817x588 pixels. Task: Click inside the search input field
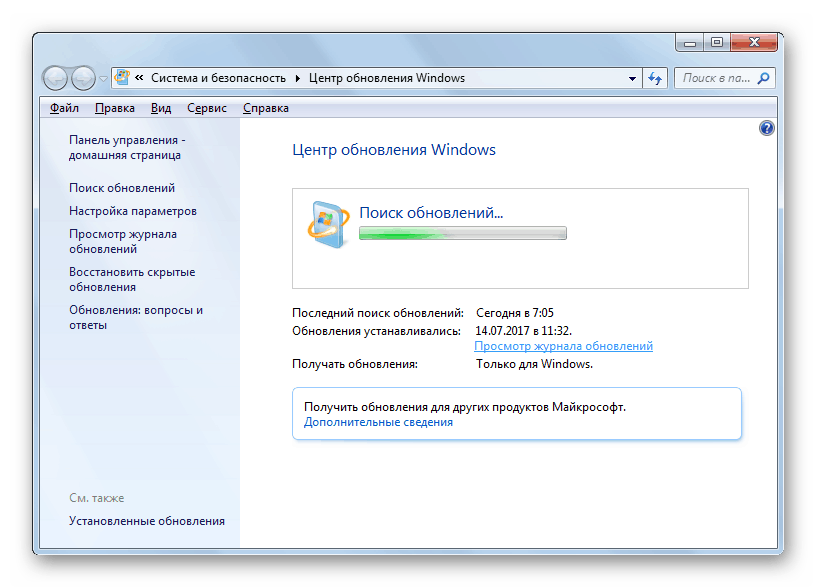tap(715, 77)
